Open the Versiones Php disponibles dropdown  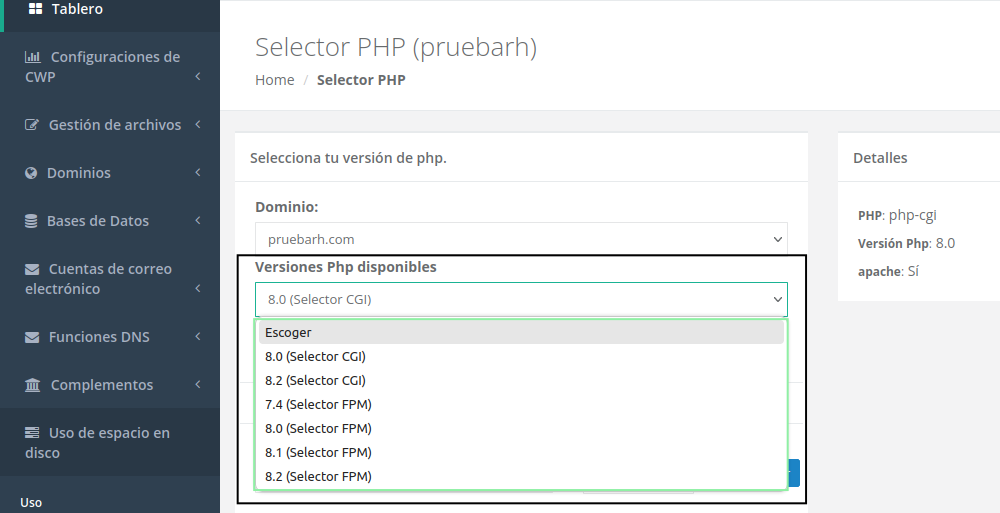pos(521,299)
